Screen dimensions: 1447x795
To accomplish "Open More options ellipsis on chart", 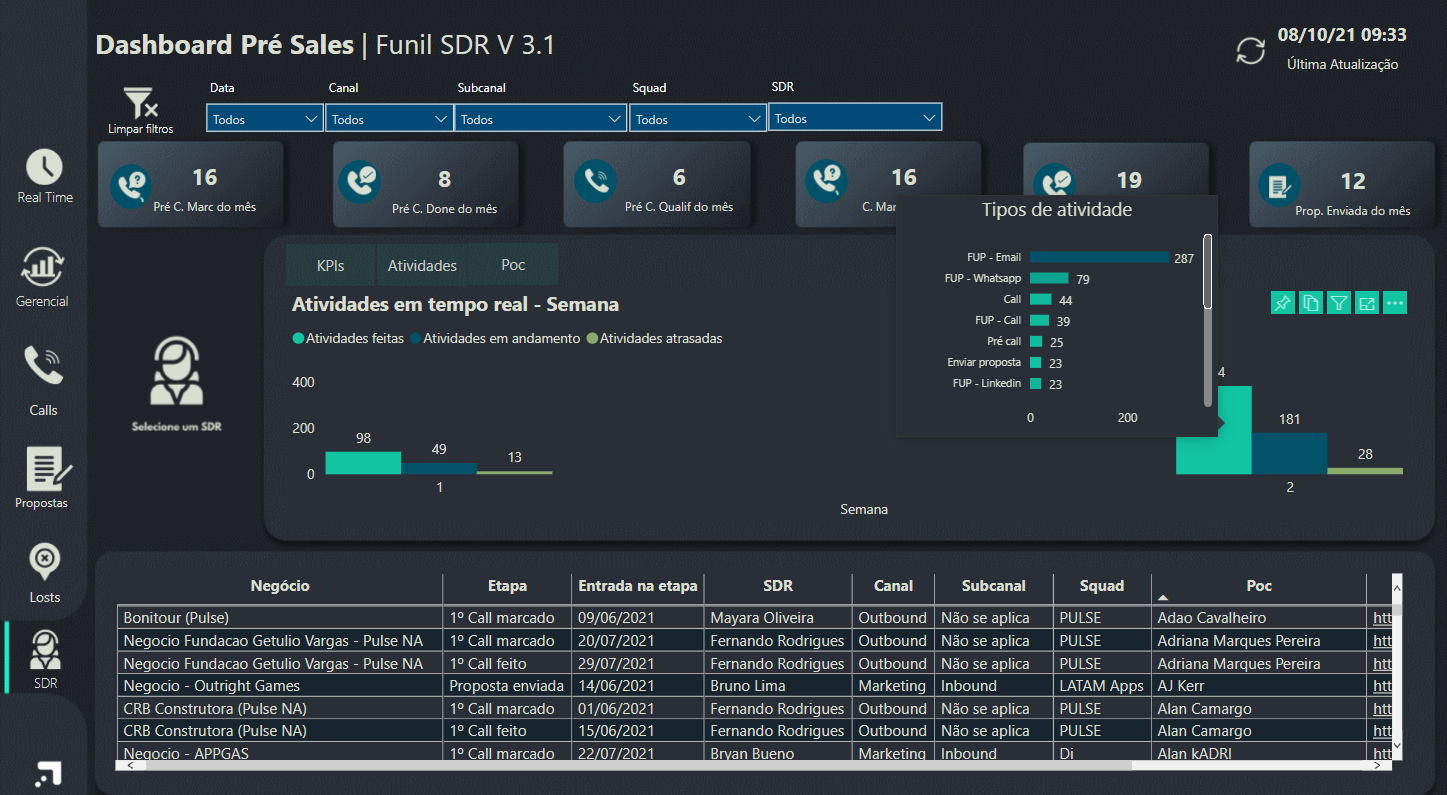I will click(x=1396, y=303).
